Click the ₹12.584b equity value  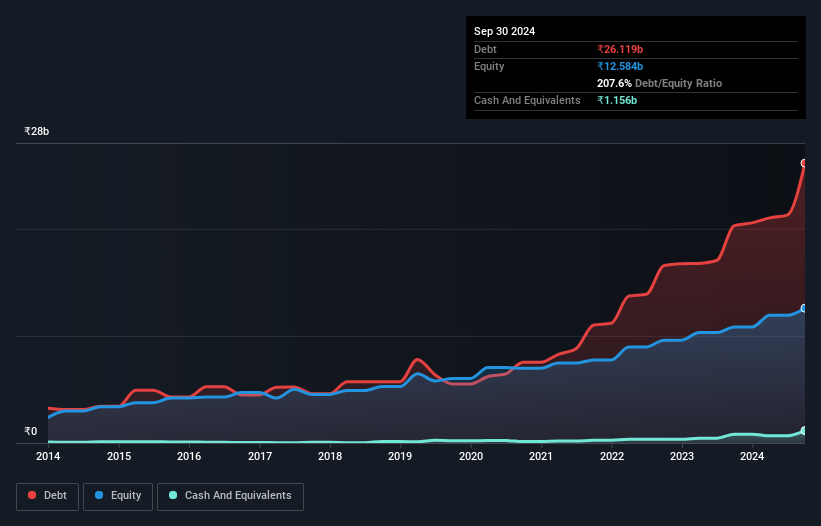click(620, 66)
